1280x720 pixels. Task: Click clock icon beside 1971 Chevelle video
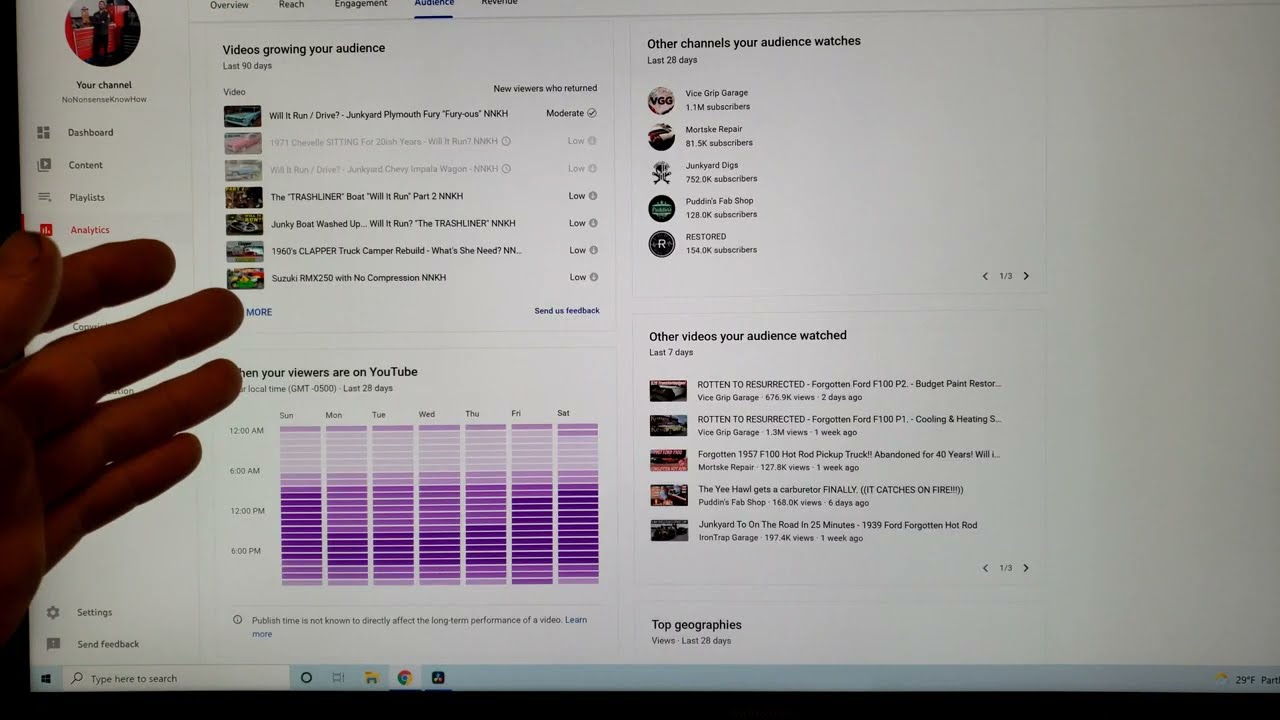point(506,142)
